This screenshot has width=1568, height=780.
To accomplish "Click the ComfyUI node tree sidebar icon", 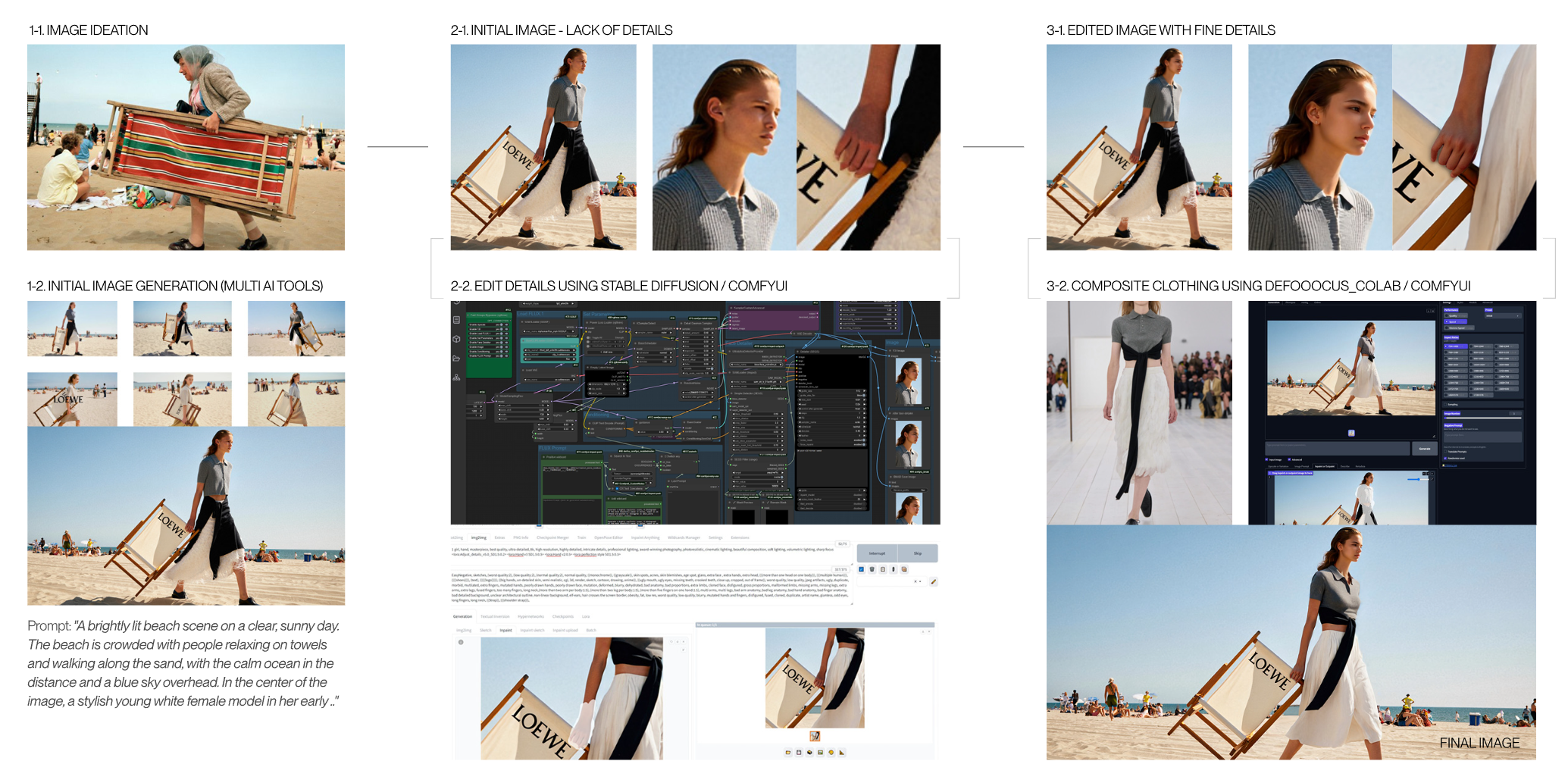I will [456, 377].
